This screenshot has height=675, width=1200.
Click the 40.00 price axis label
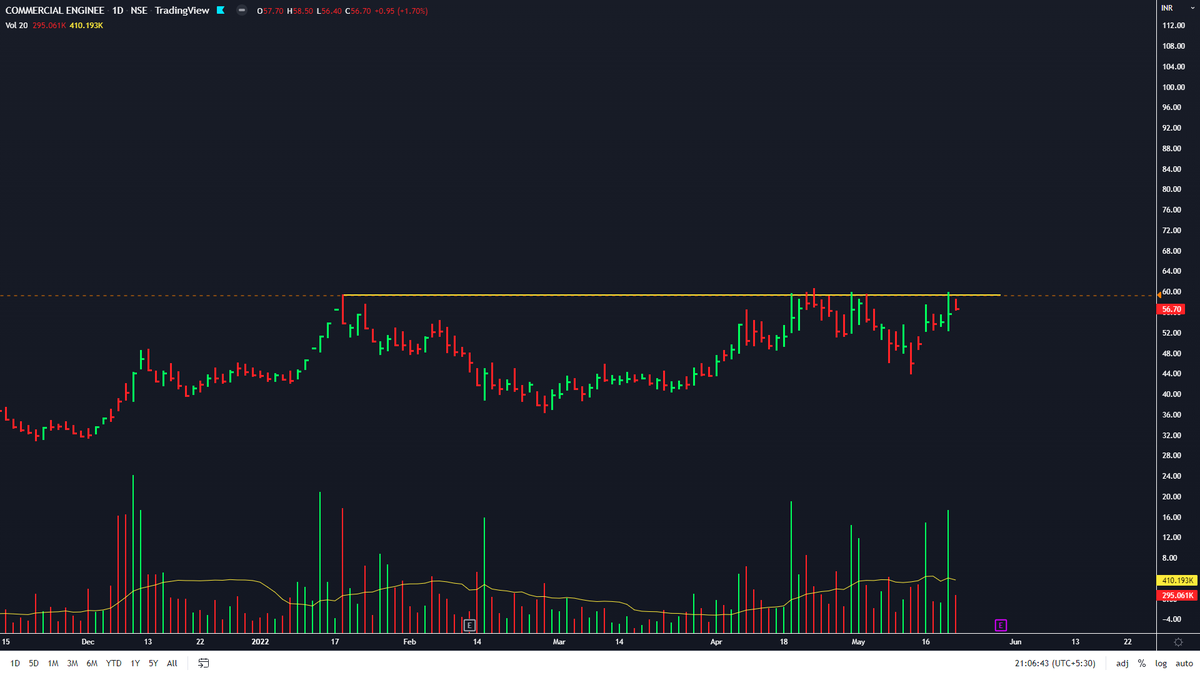coord(1173,394)
